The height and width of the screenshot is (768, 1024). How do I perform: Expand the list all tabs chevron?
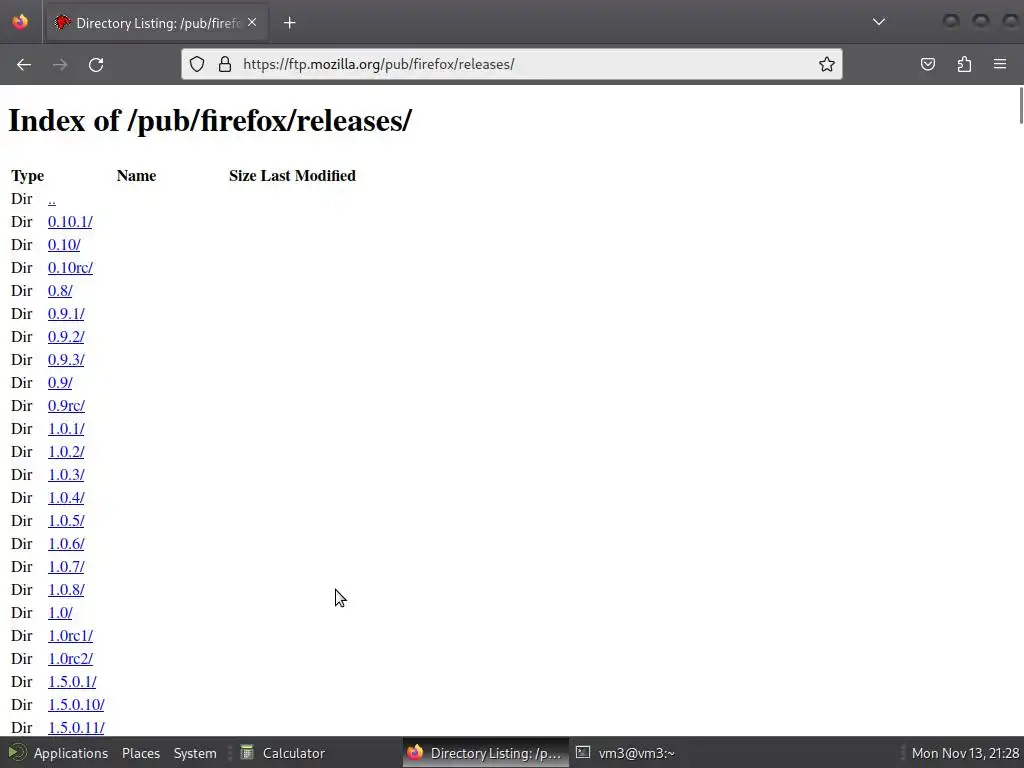click(x=879, y=22)
